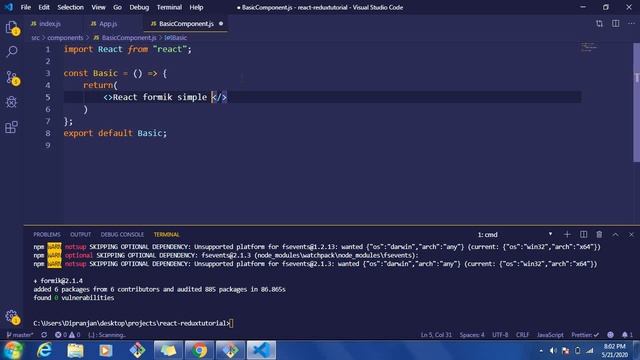Open the Selection menu

(x=70, y=7)
